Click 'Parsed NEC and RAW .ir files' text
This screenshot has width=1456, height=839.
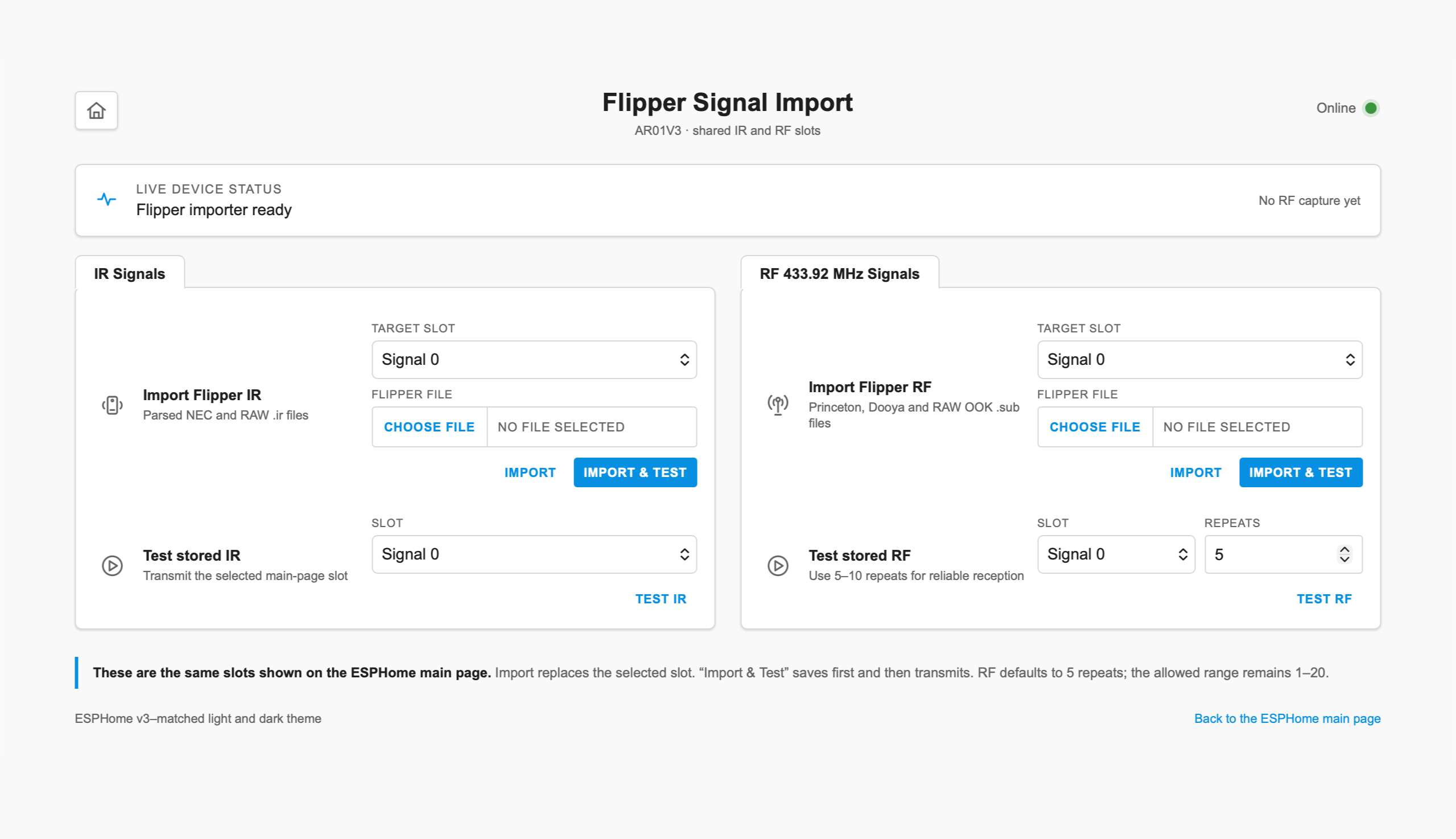tap(226, 415)
